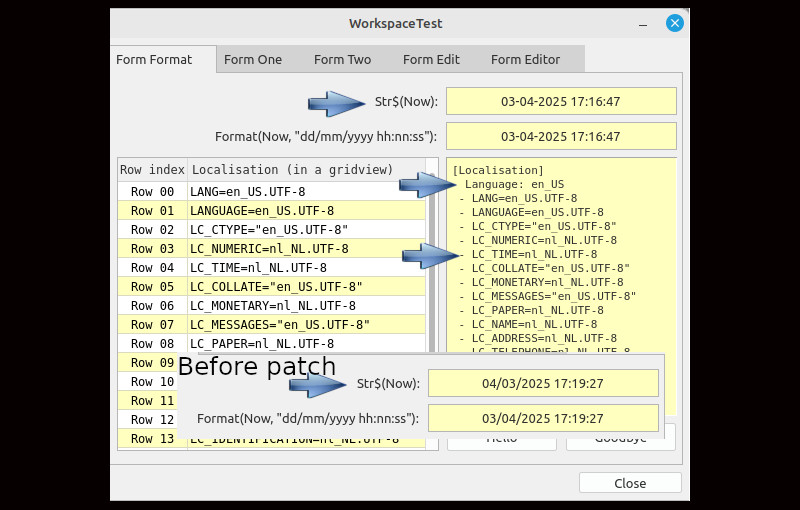The image size is (800, 510).
Task: Go to the Form Editor tab
Action: click(525, 59)
